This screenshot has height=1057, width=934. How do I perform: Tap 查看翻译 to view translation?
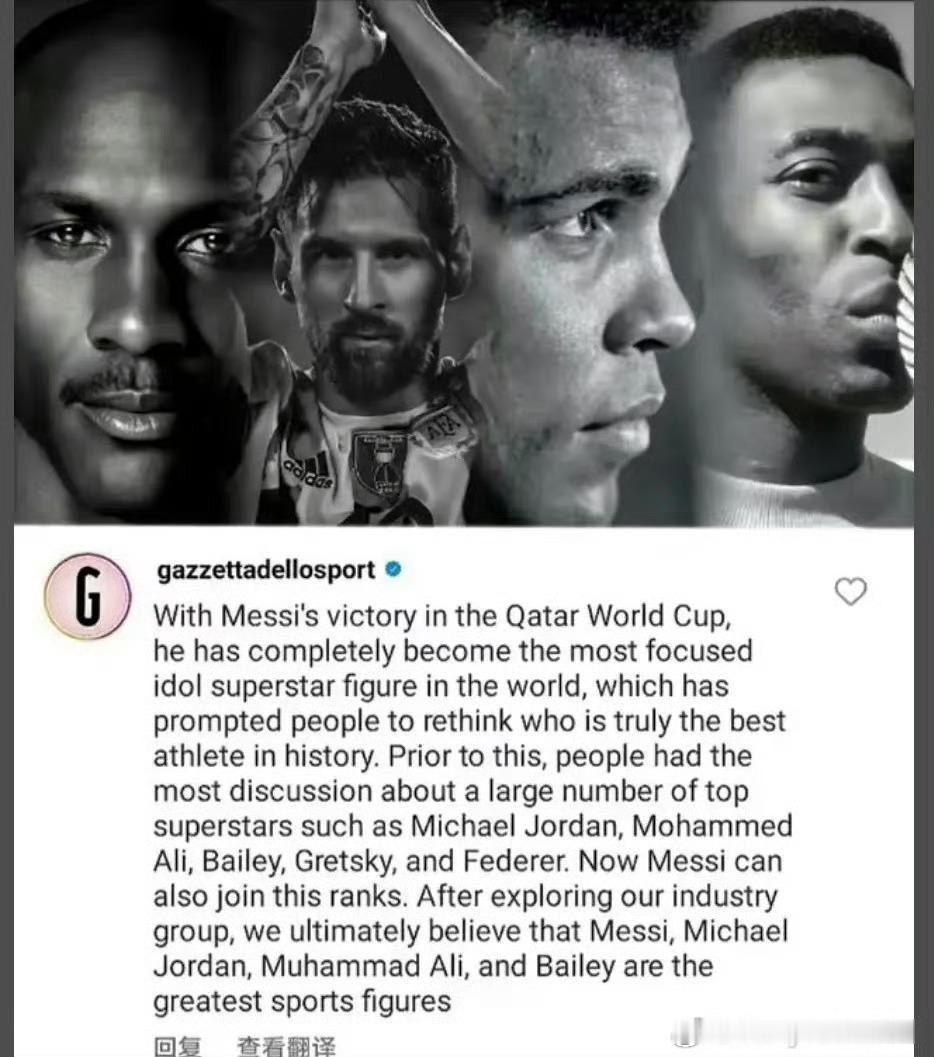(x=286, y=1046)
